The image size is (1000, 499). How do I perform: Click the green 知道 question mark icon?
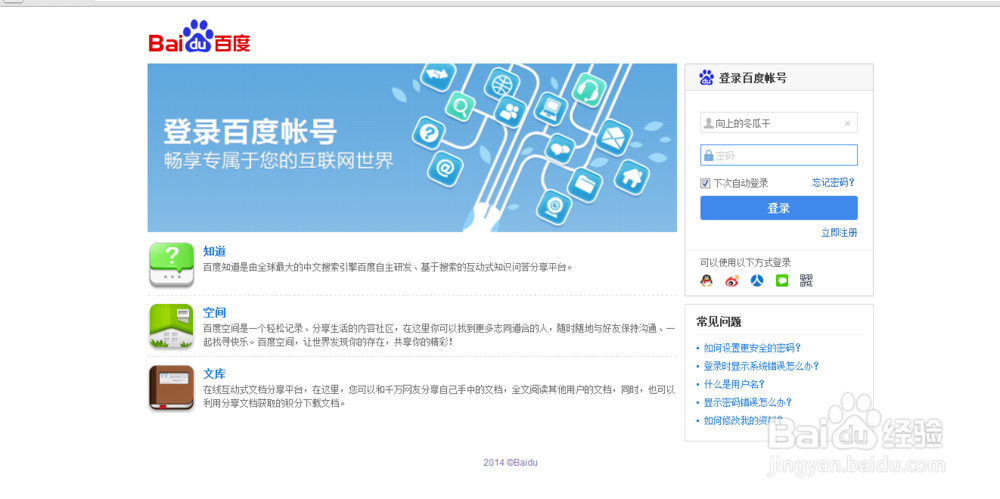click(x=172, y=265)
